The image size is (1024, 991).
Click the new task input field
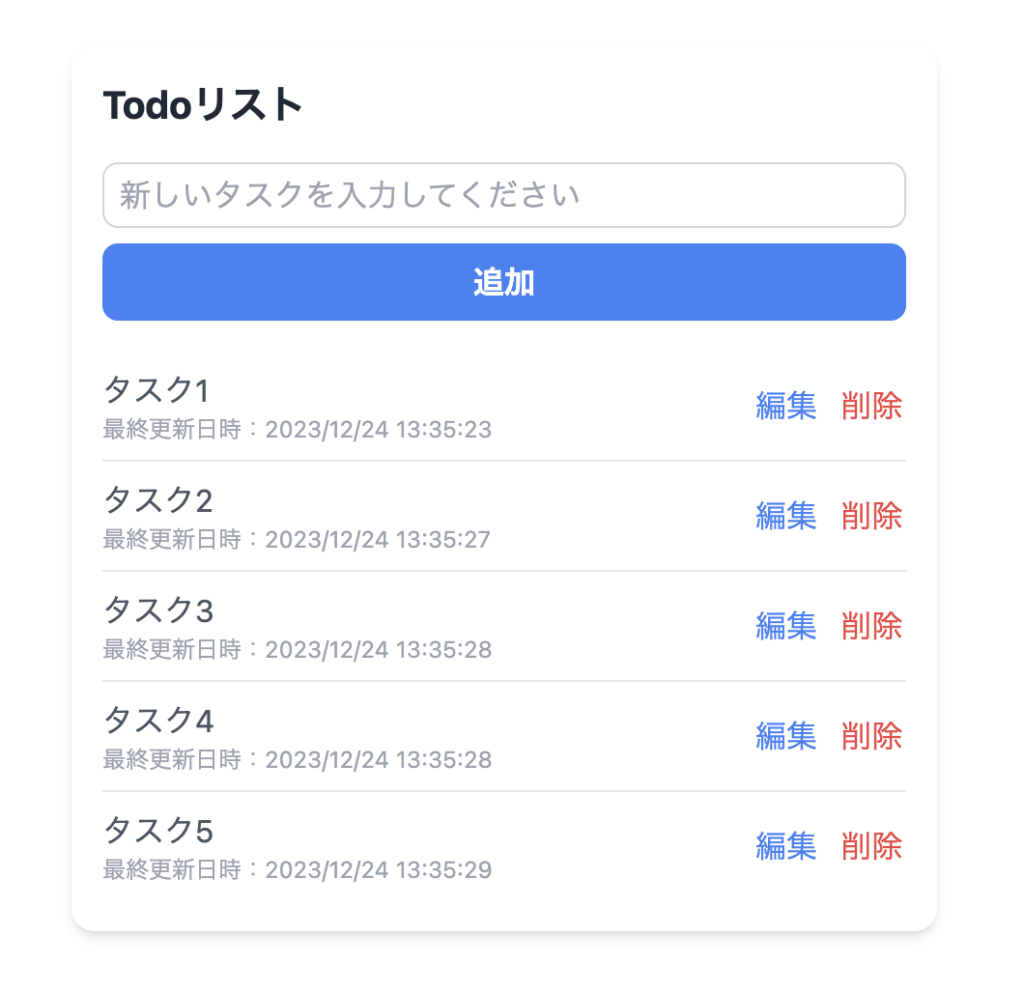pos(504,195)
